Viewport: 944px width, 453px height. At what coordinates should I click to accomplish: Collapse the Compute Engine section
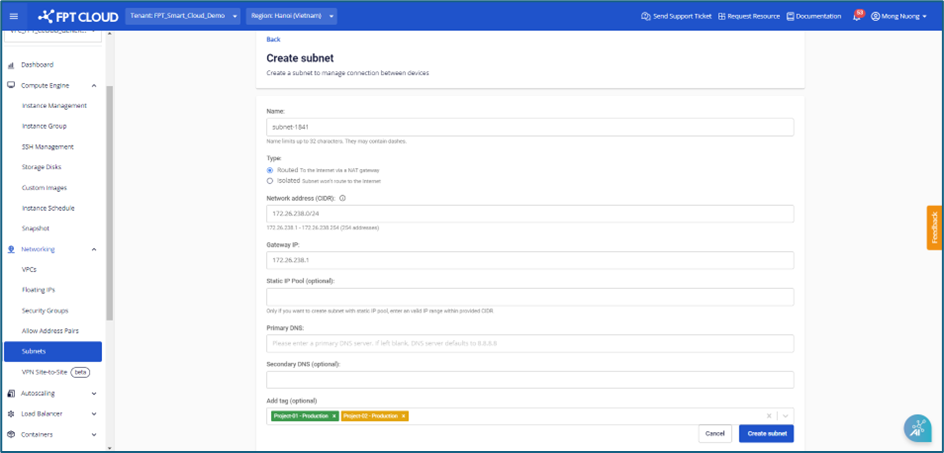(94, 85)
